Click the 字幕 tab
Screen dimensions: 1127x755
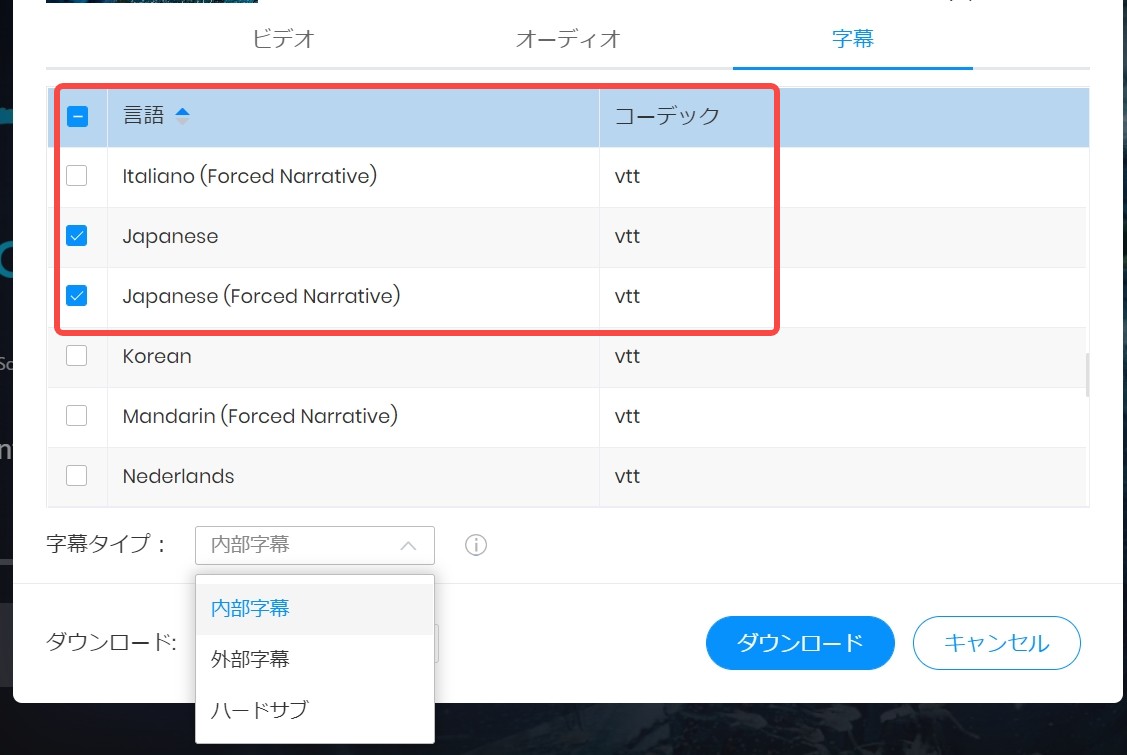coord(853,39)
